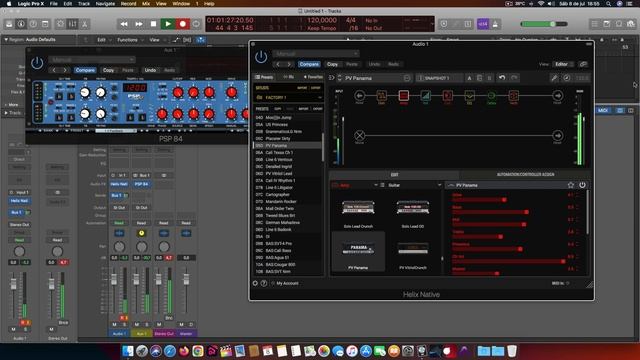Select the signal chain input block
640x360 pixels.
(x=359, y=96)
